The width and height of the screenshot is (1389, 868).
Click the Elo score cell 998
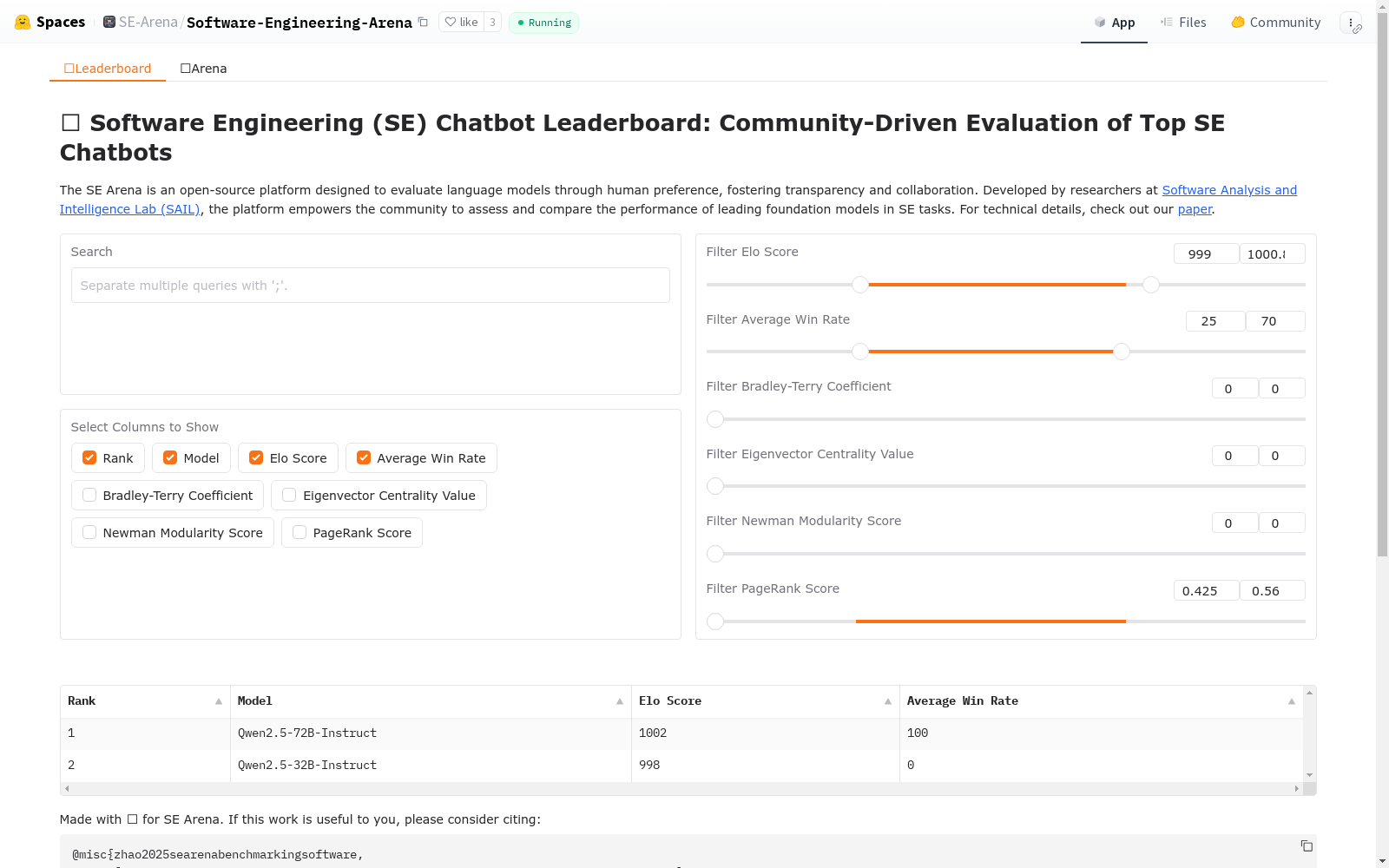[766, 766]
